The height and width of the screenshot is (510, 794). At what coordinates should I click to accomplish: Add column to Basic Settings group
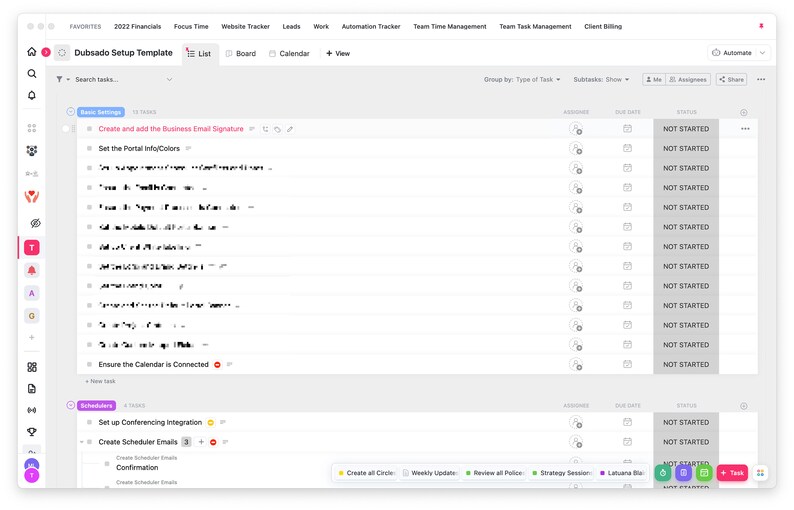[743, 112]
